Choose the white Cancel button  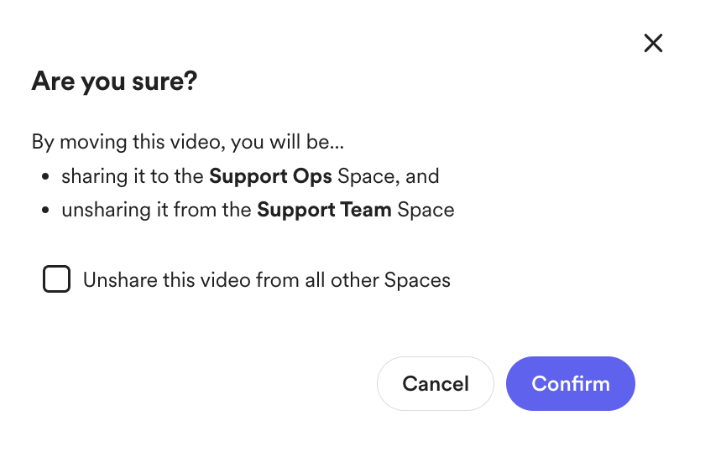[435, 384]
